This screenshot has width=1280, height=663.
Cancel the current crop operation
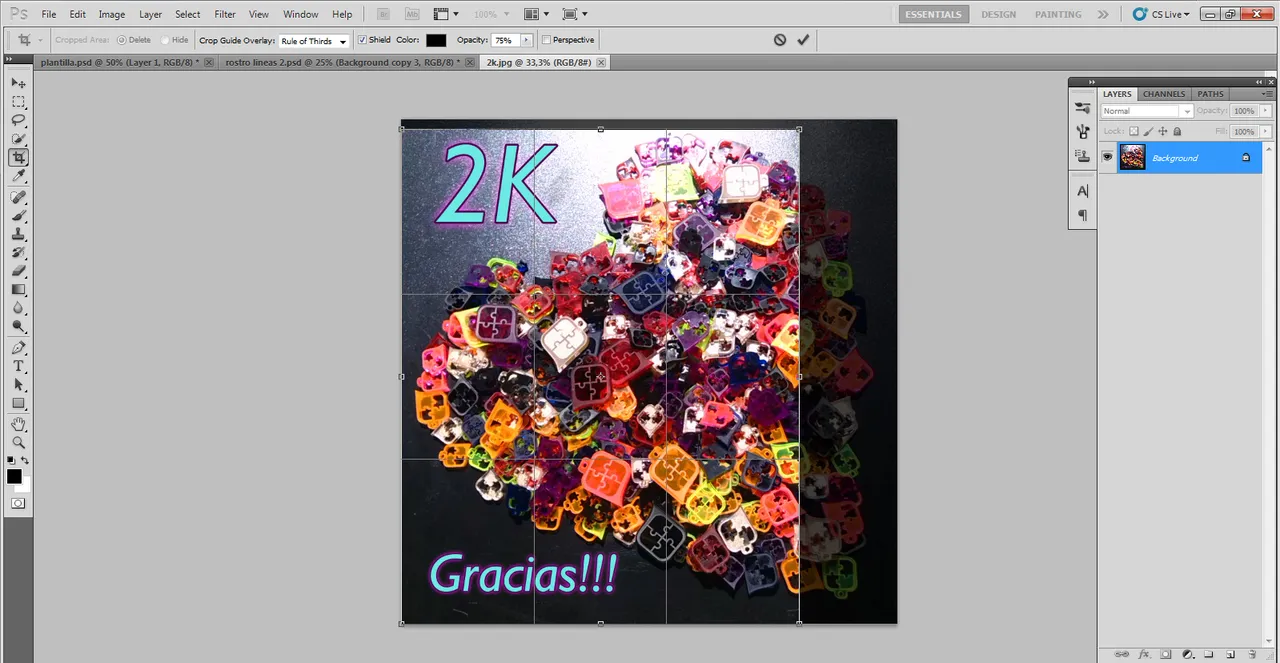click(x=780, y=40)
